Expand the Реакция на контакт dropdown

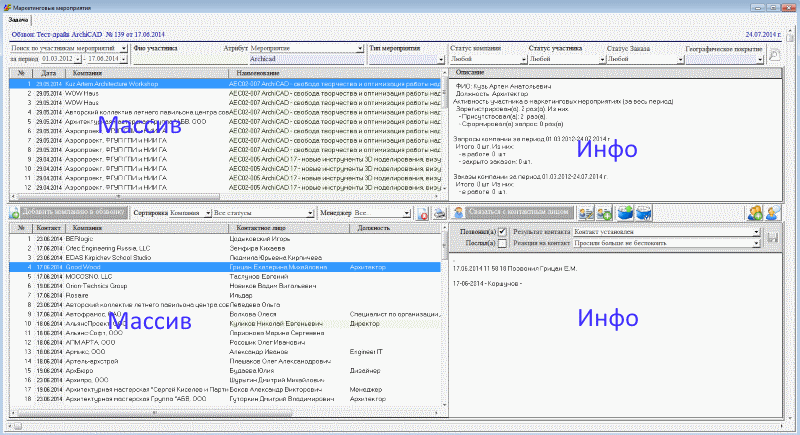click(x=757, y=244)
